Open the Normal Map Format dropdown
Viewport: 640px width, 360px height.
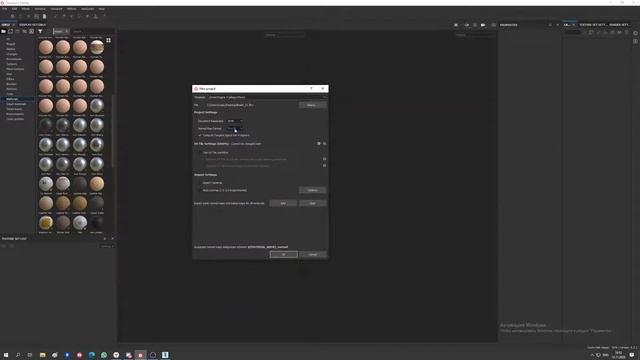click(x=235, y=129)
